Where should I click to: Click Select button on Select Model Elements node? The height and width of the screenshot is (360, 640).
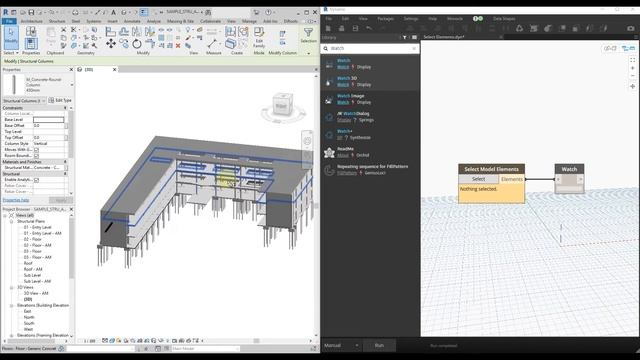tap(478, 179)
